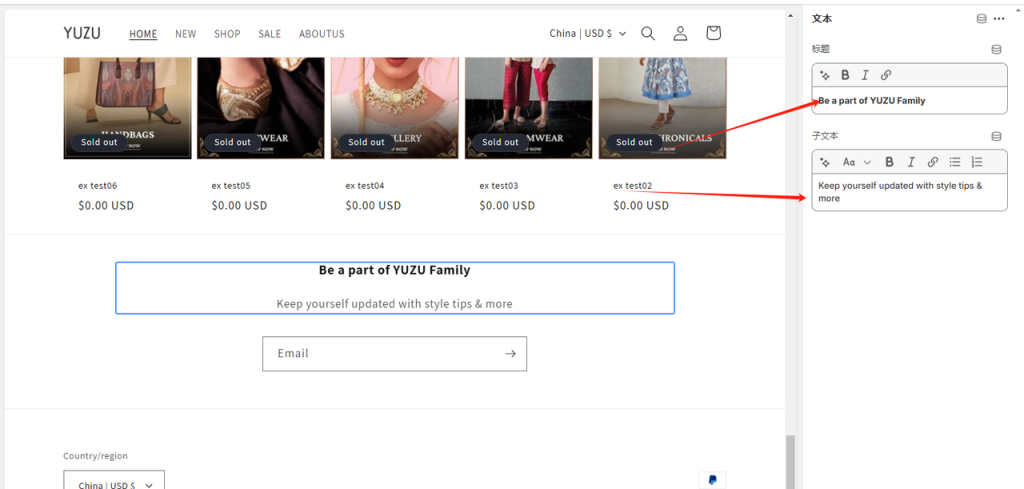Click the search magnifier icon in header

648,33
